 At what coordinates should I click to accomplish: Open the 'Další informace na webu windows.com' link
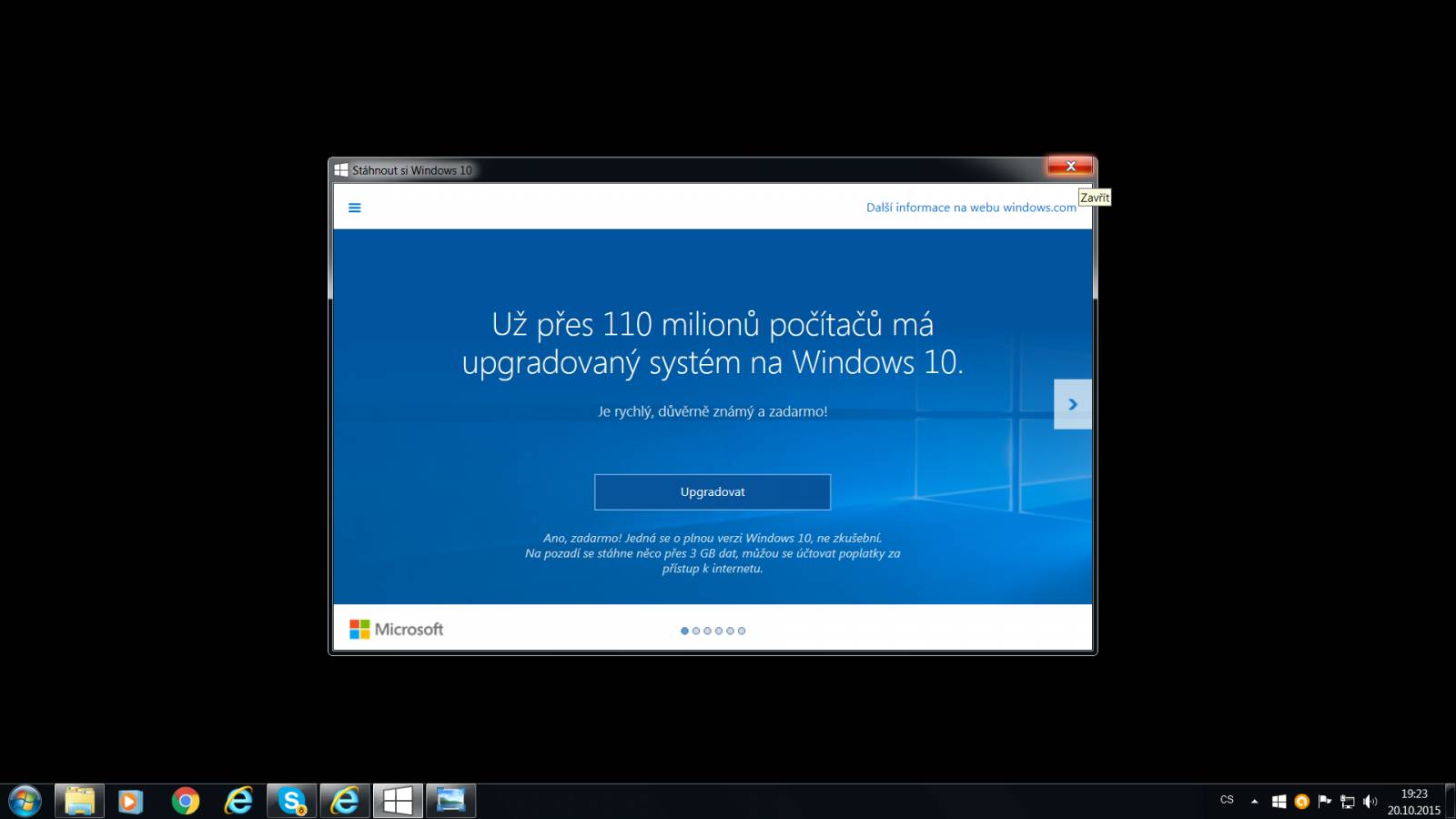pos(971,207)
